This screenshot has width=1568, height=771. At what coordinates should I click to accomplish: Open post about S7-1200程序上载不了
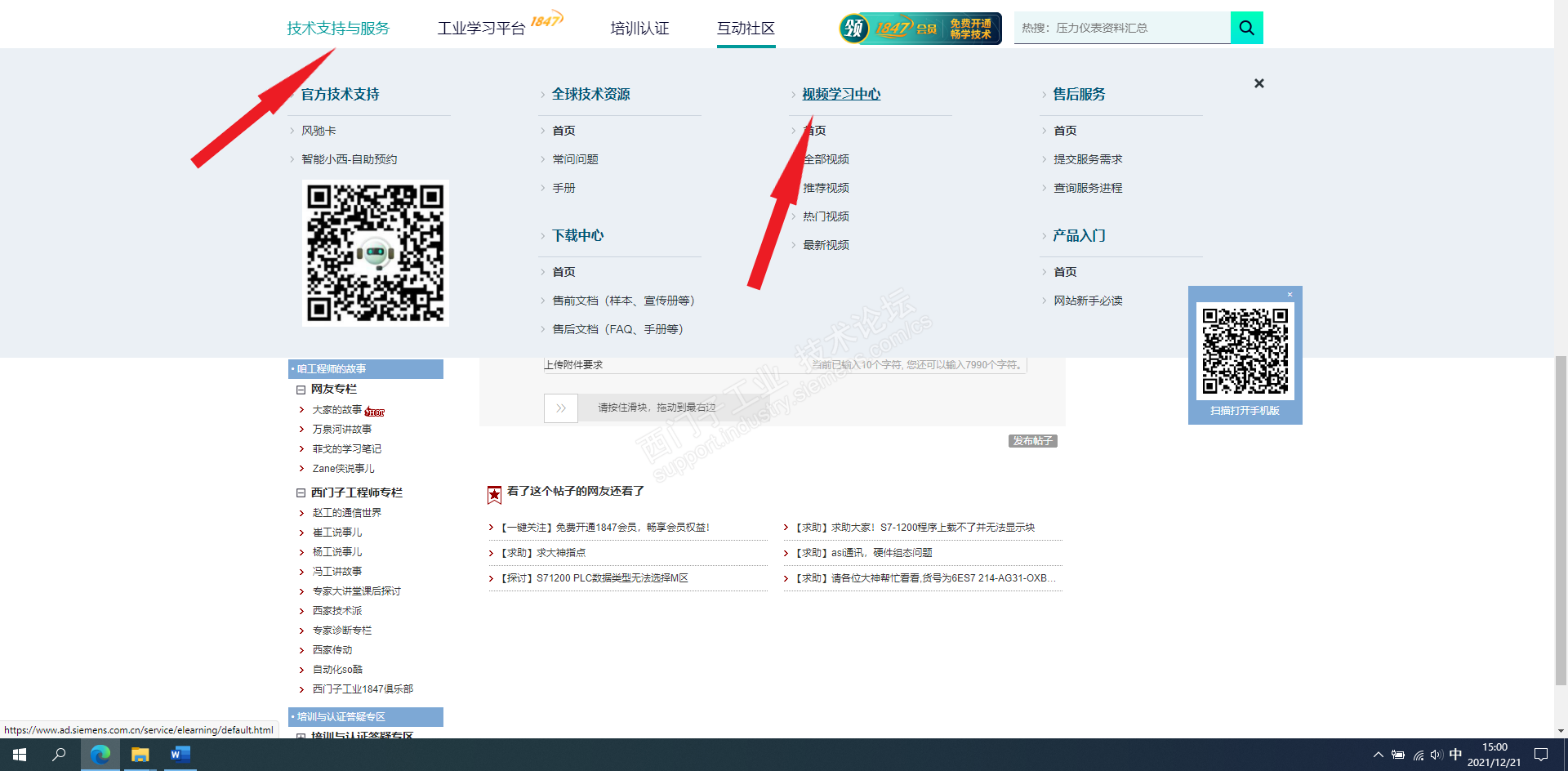(x=914, y=528)
